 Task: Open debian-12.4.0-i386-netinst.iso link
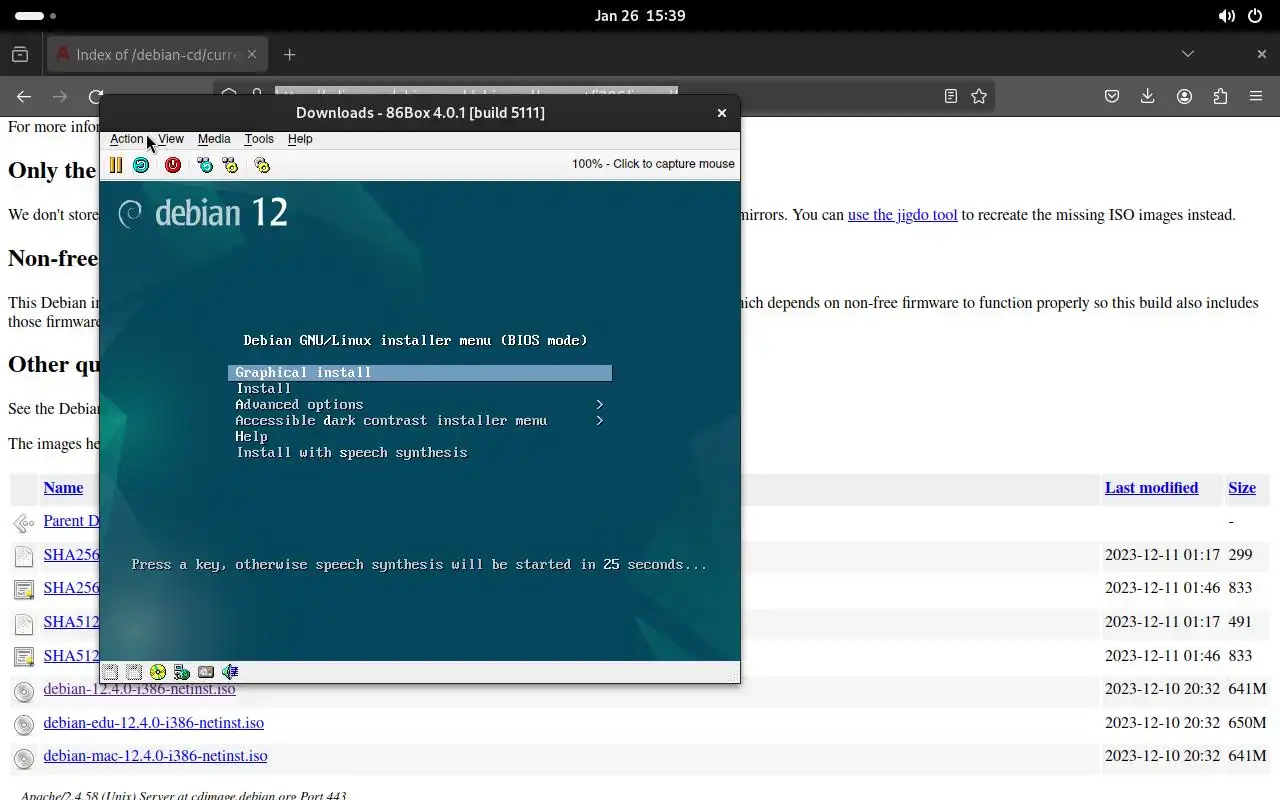click(140, 689)
